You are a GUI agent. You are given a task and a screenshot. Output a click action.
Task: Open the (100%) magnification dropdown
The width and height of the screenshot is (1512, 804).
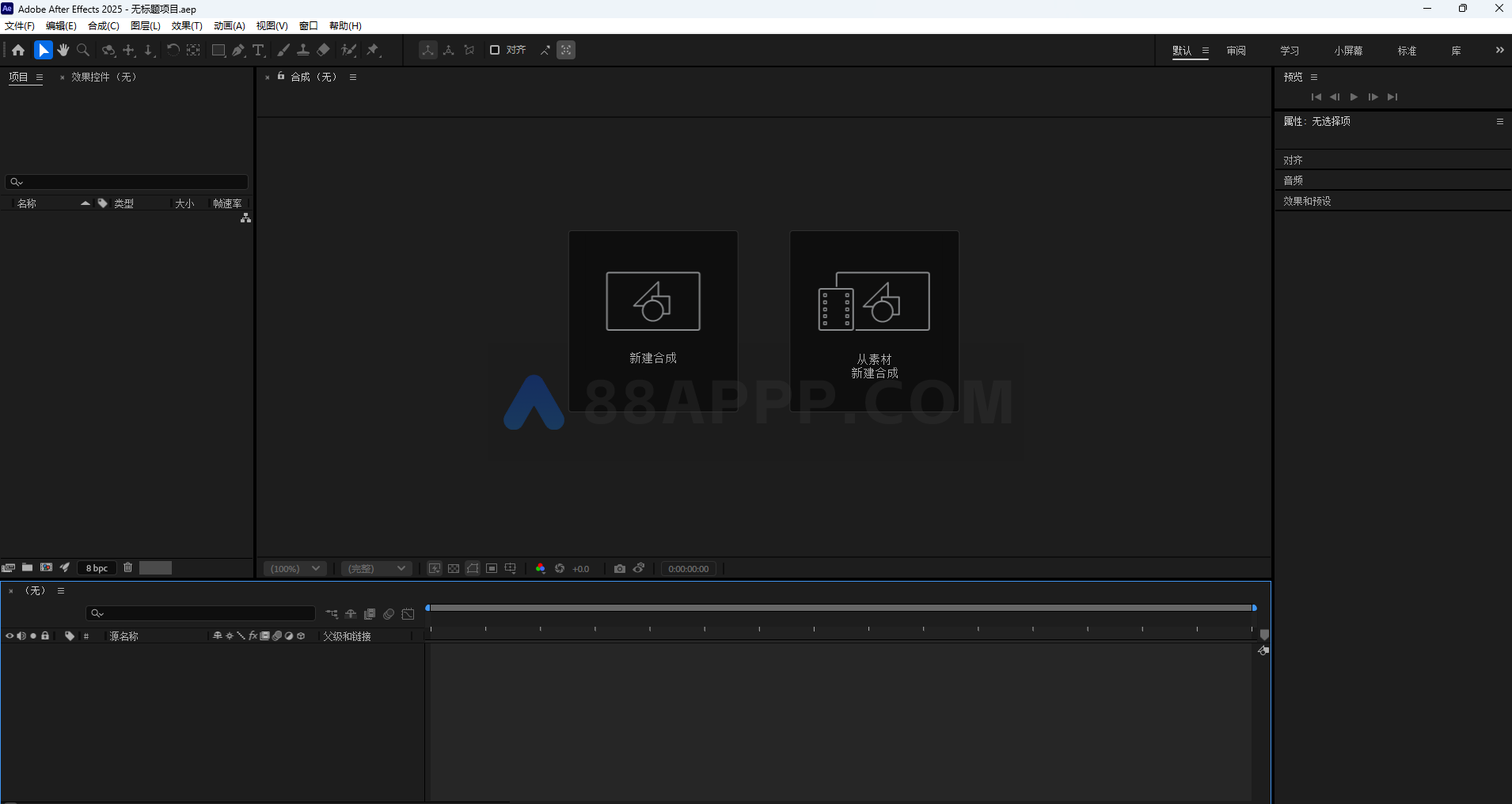click(295, 568)
